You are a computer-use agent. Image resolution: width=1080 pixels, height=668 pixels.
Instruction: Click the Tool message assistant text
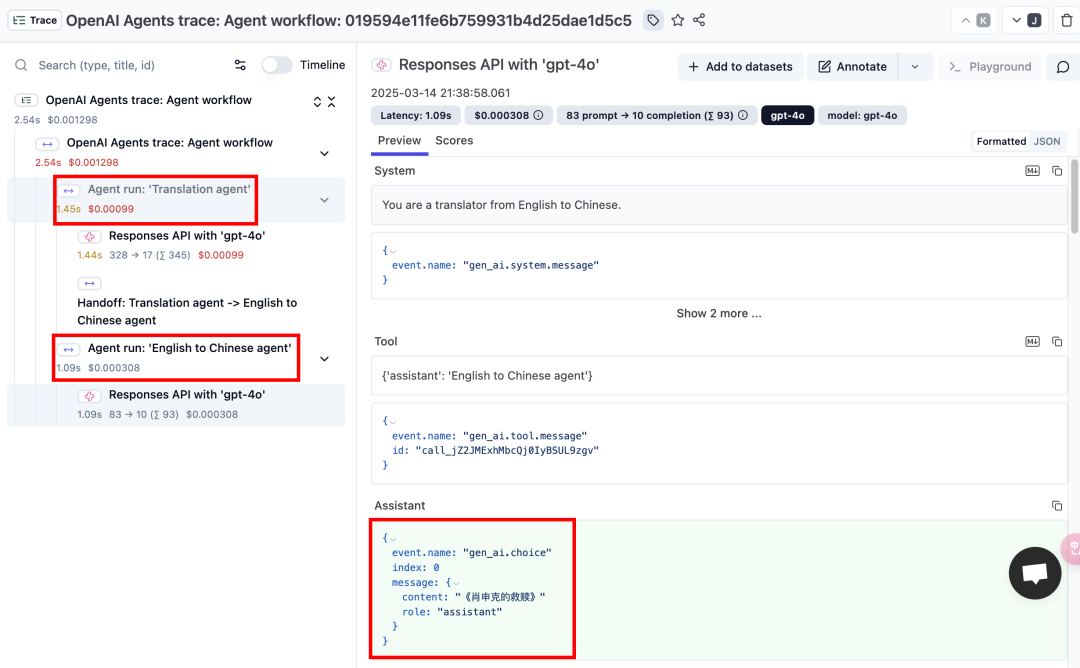(487, 376)
